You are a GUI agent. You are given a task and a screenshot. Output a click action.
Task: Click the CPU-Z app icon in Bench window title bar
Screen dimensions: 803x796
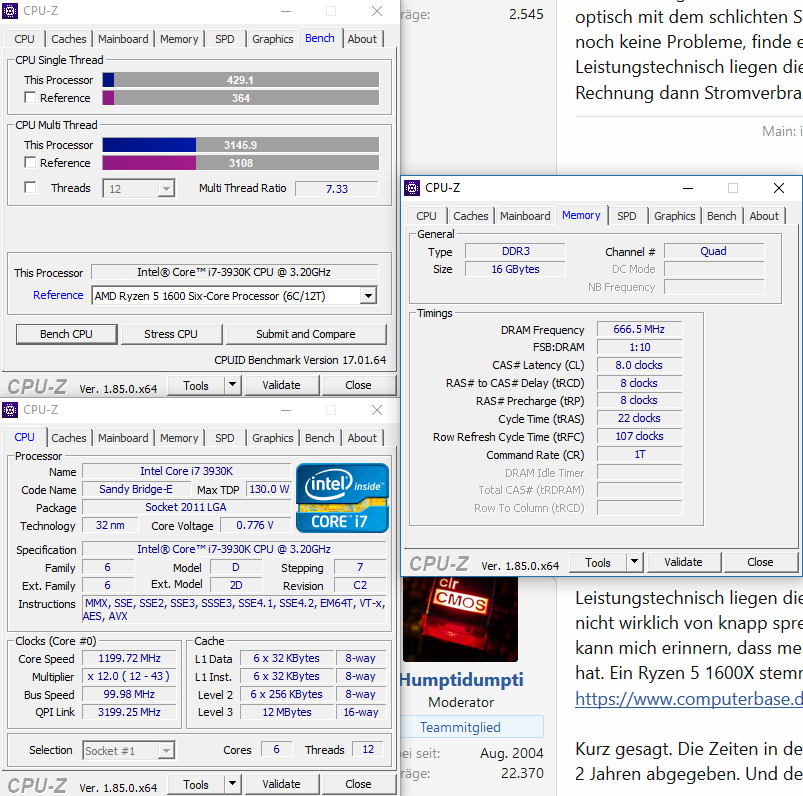tap(10, 11)
